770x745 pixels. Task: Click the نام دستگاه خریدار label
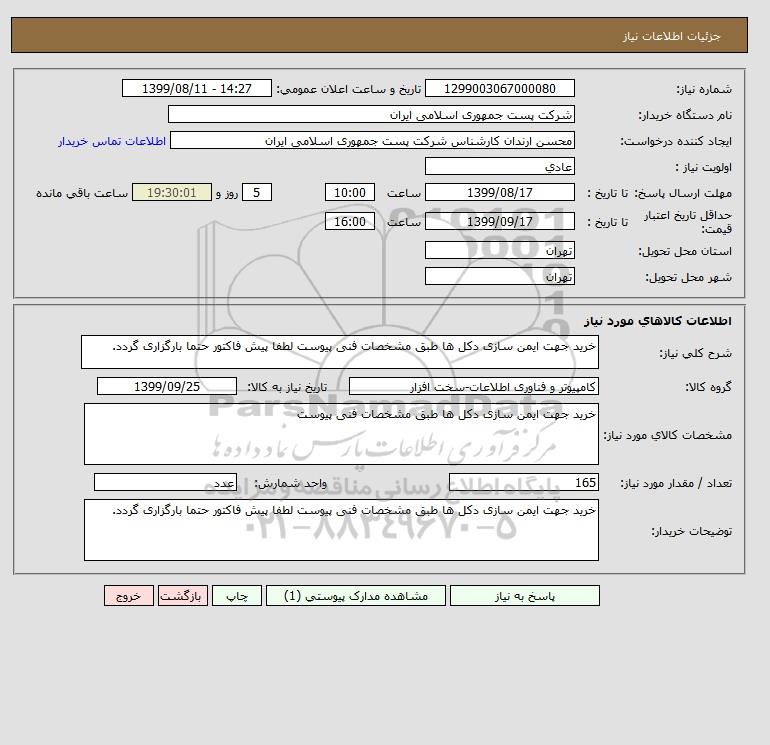pos(685,115)
